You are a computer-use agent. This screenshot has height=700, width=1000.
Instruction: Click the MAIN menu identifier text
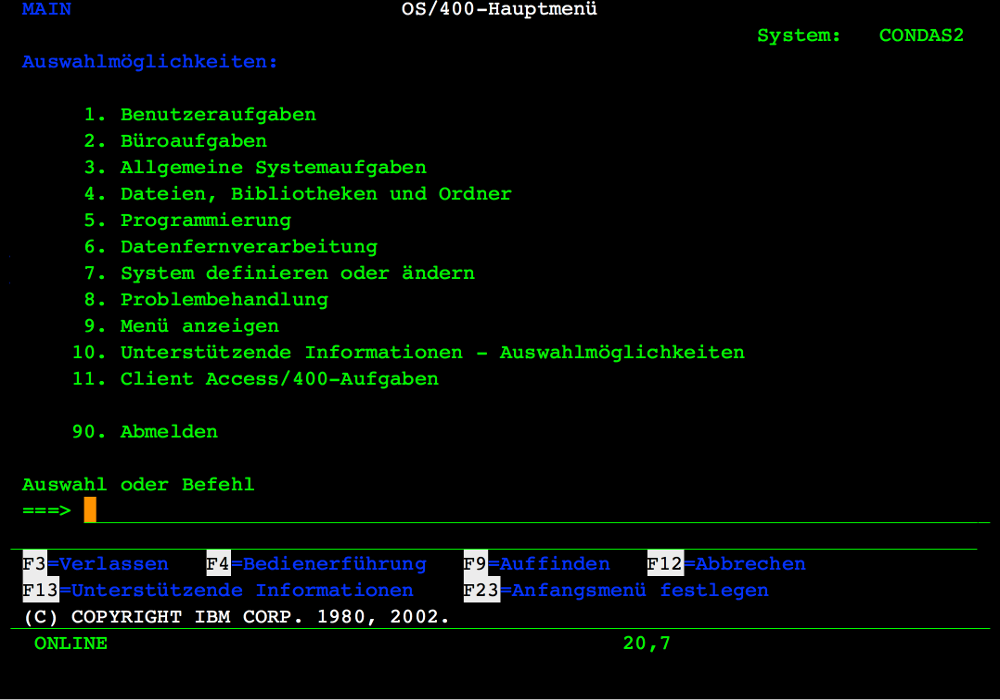pos(47,9)
